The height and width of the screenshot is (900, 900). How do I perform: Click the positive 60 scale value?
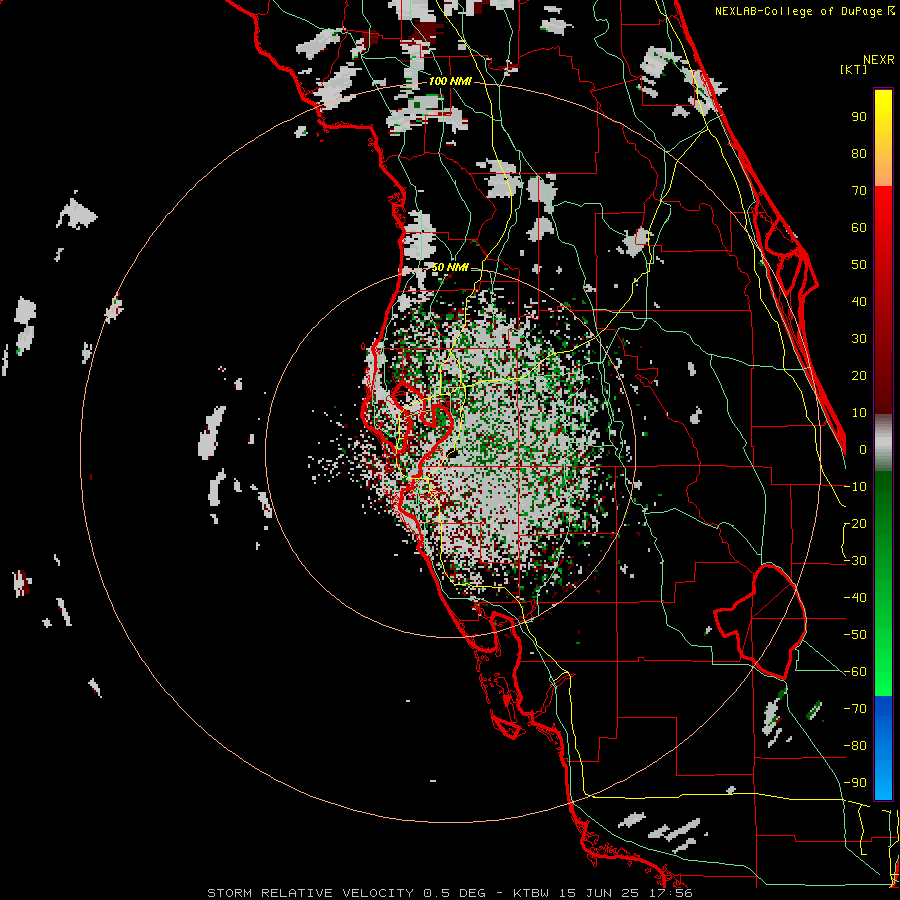859,228
